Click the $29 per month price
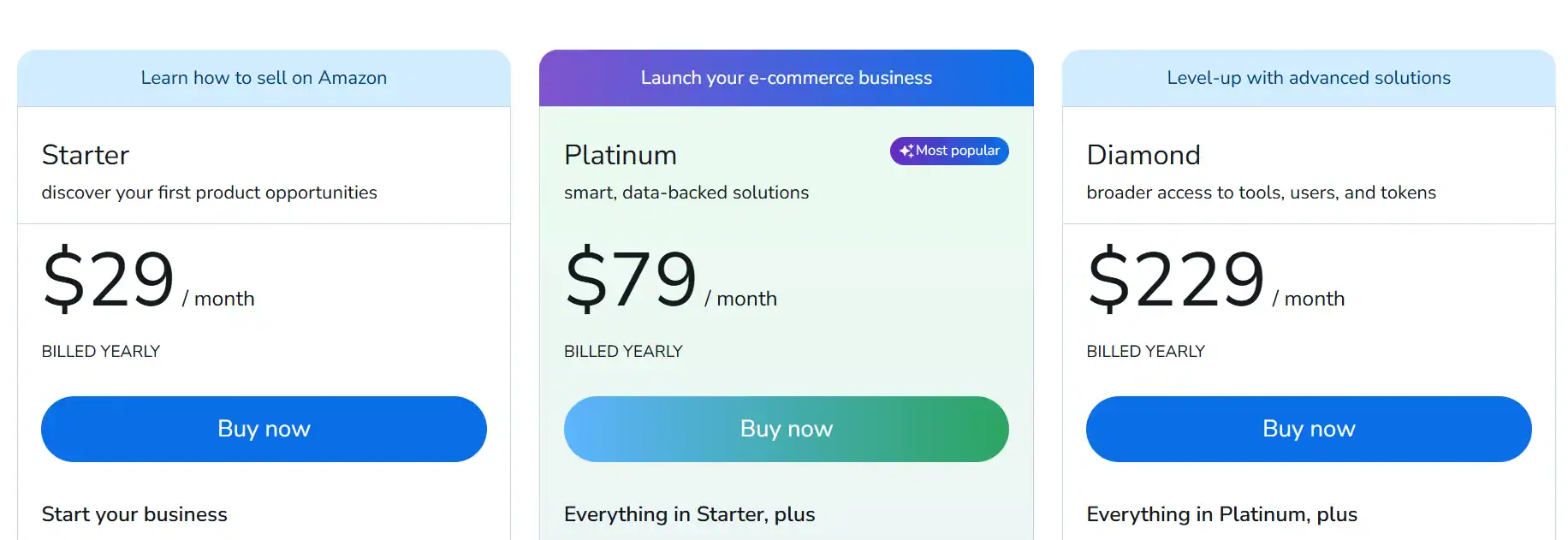This screenshot has width=1568, height=540. [148, 279]
